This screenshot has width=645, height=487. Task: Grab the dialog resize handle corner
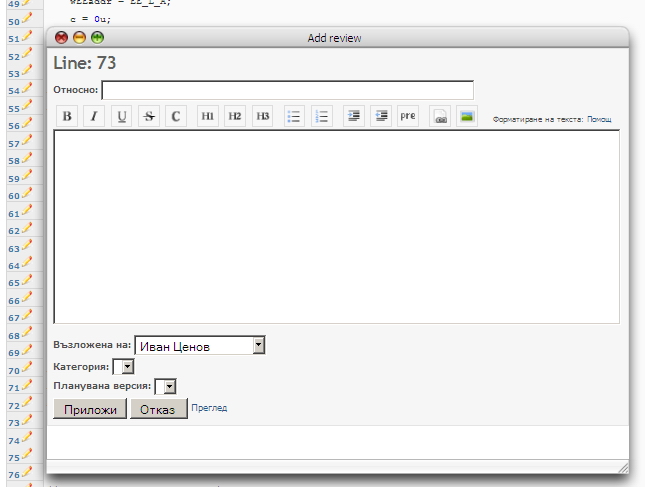click(x=623, y=467)
